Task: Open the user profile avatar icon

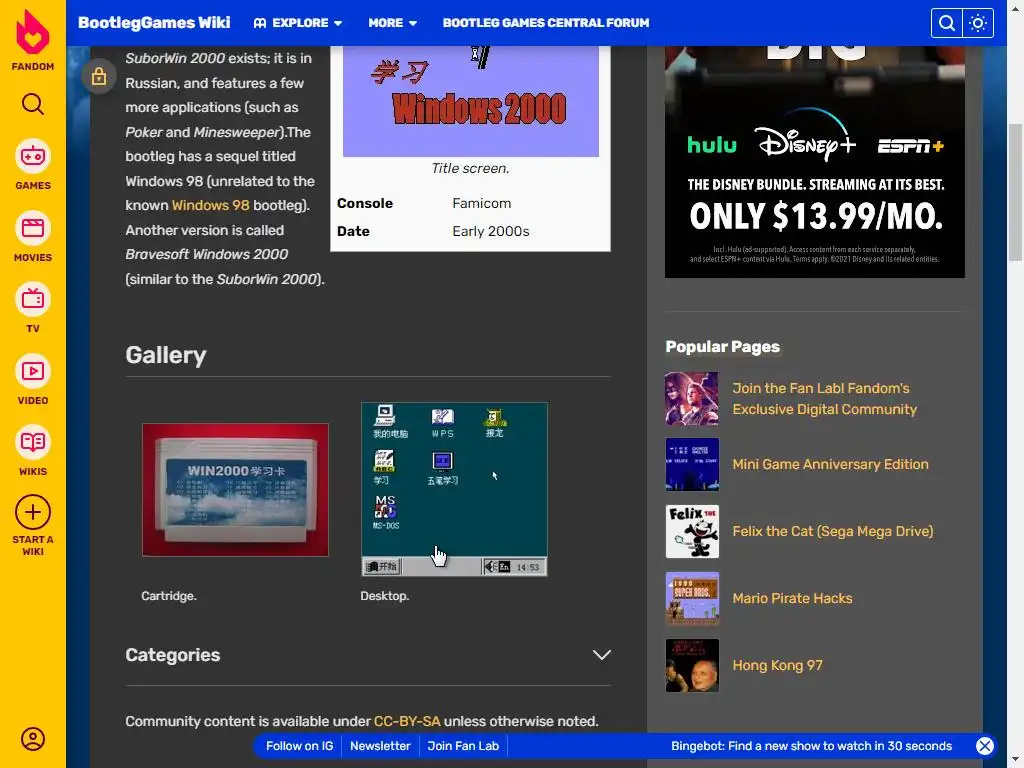Action: [x=33, y=739]
